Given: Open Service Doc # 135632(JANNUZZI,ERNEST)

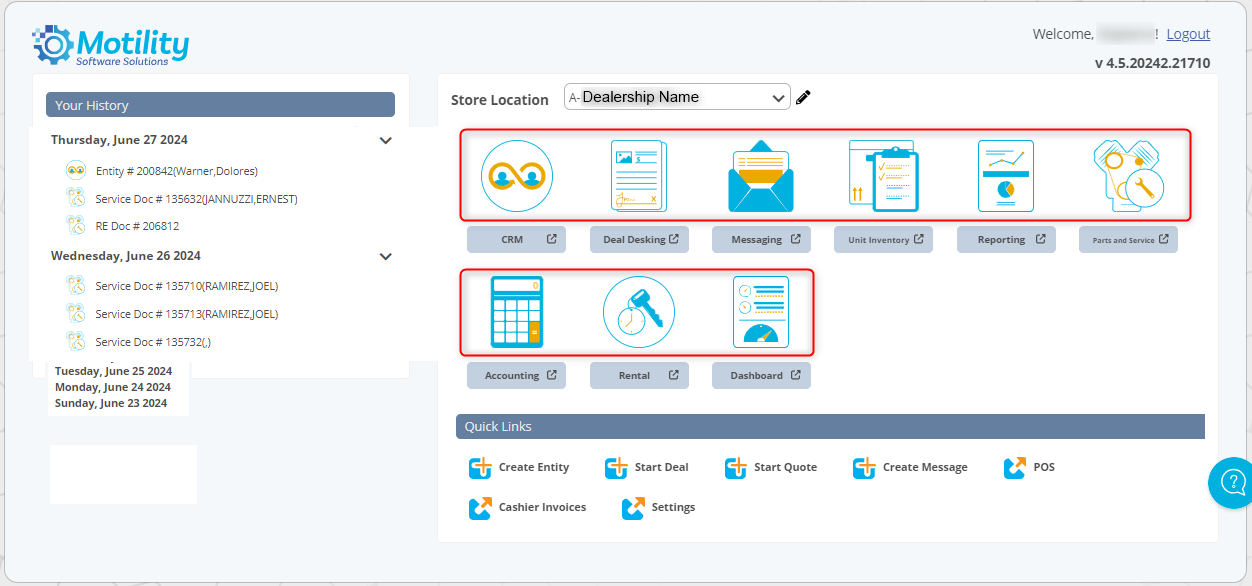Looking at the screenshot, I should (x=196, y=199).
